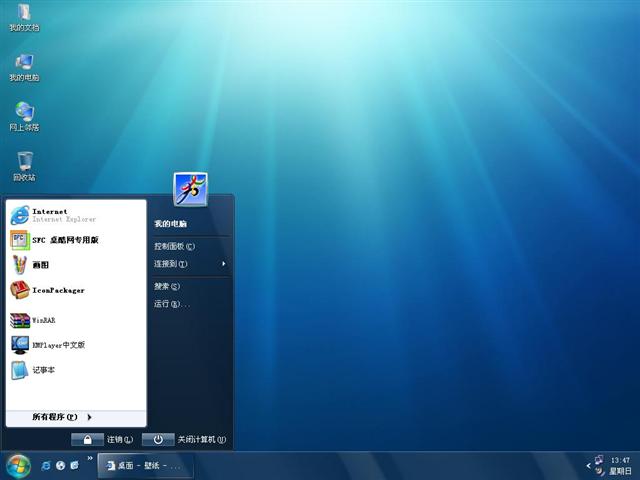Click the Windows start orb
The image size is (640, 480).
pos(18,467)
